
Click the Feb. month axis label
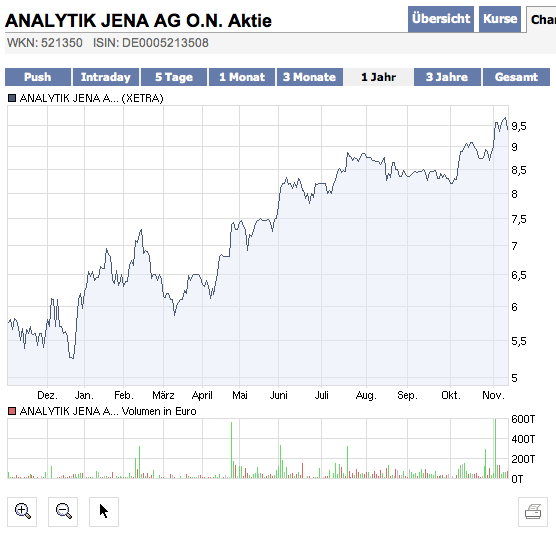click(x=124, y=395)
